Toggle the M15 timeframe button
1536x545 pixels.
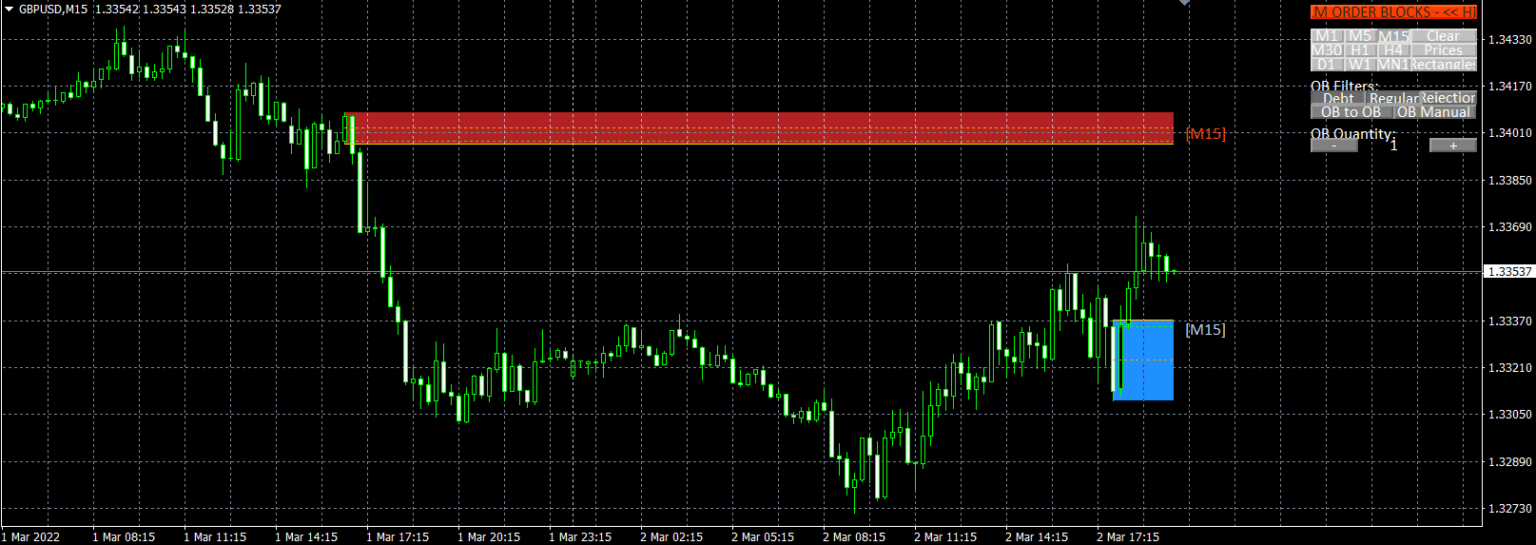1392,36
